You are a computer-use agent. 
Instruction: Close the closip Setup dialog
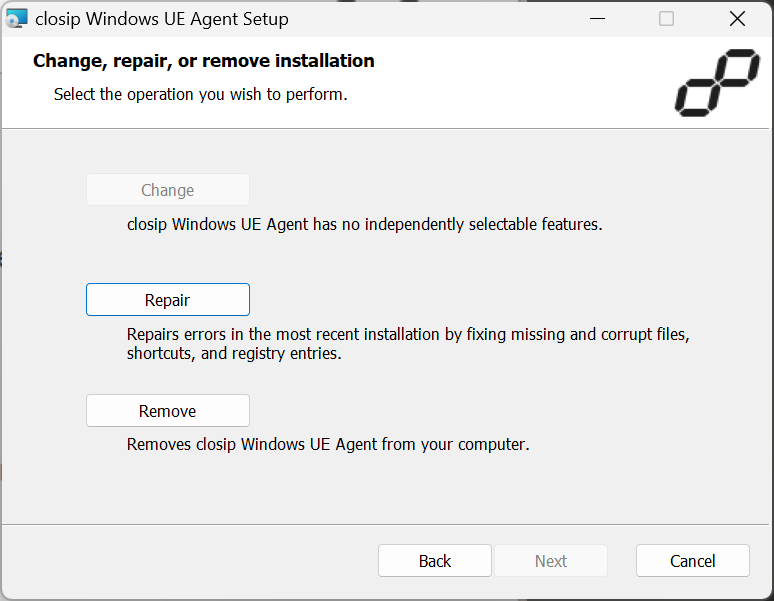tap(737, 19)
